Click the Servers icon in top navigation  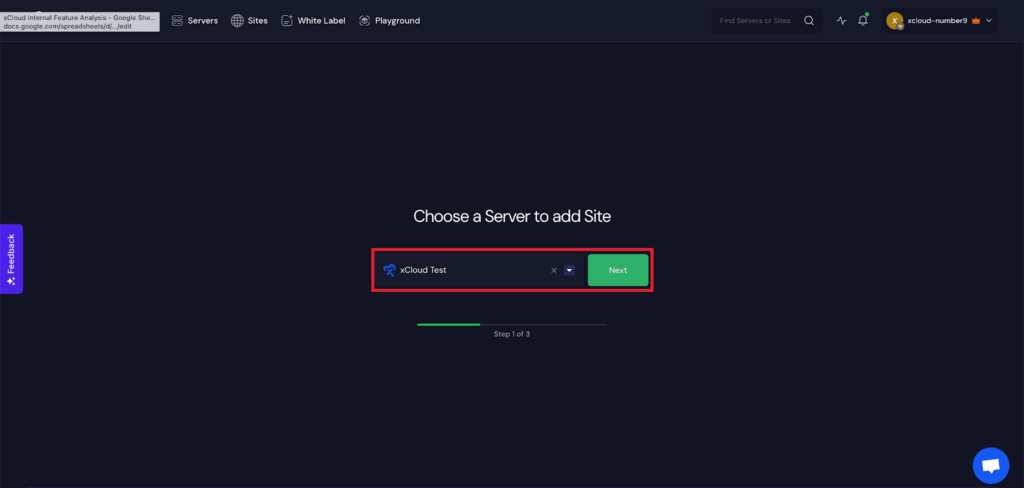(x=177, y=20)
